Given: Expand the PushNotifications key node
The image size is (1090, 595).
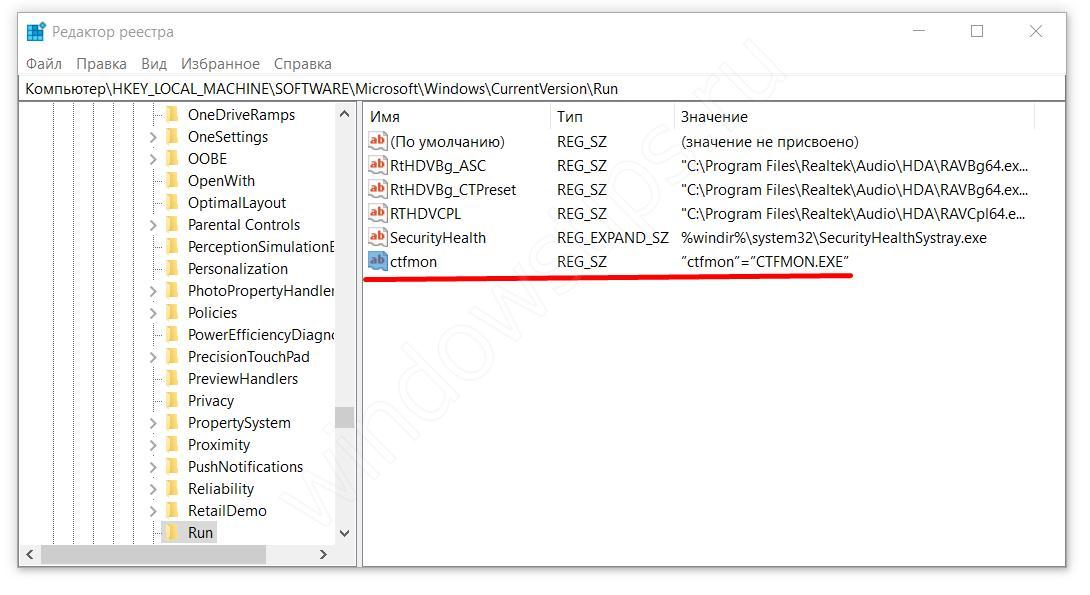Looking at the screenshot, I should [153, 467].
